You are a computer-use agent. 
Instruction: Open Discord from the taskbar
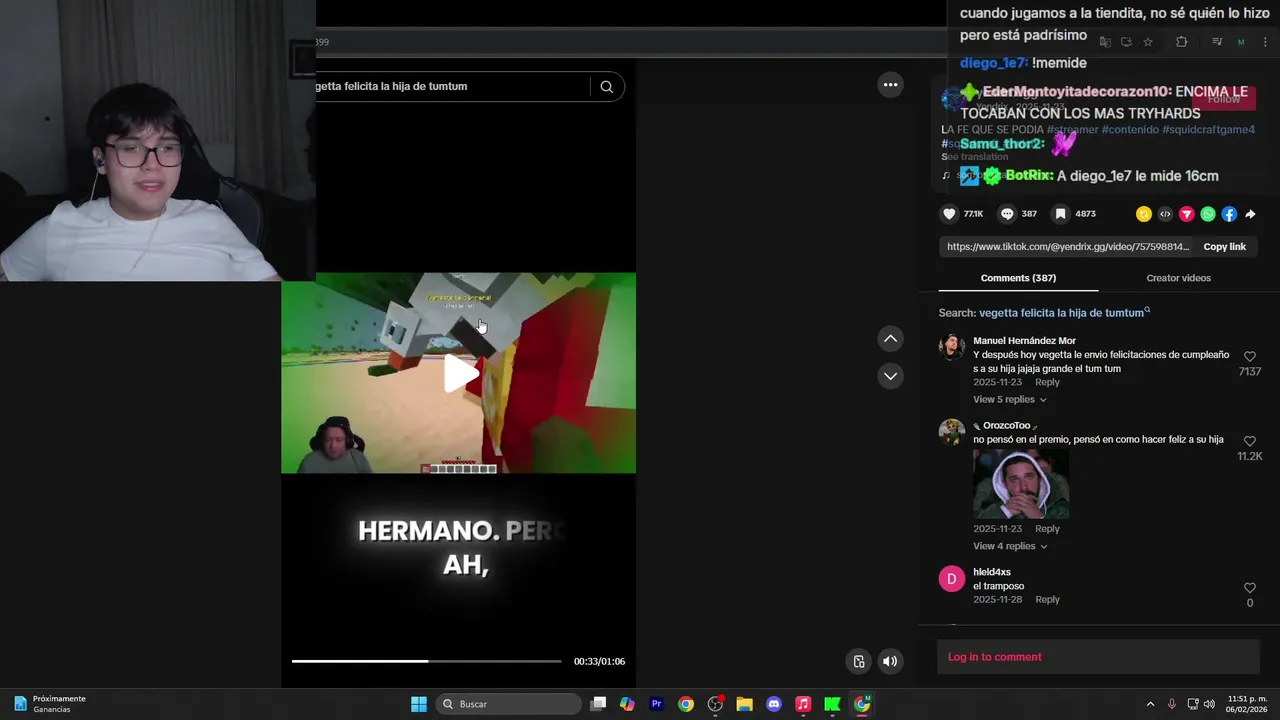tap(773, 704)
